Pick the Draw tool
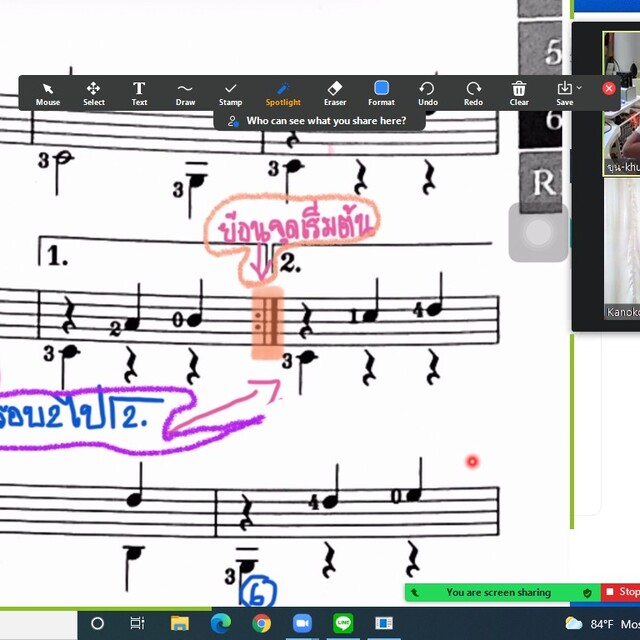This screenshot has width=640, height=640. point(185,93)
